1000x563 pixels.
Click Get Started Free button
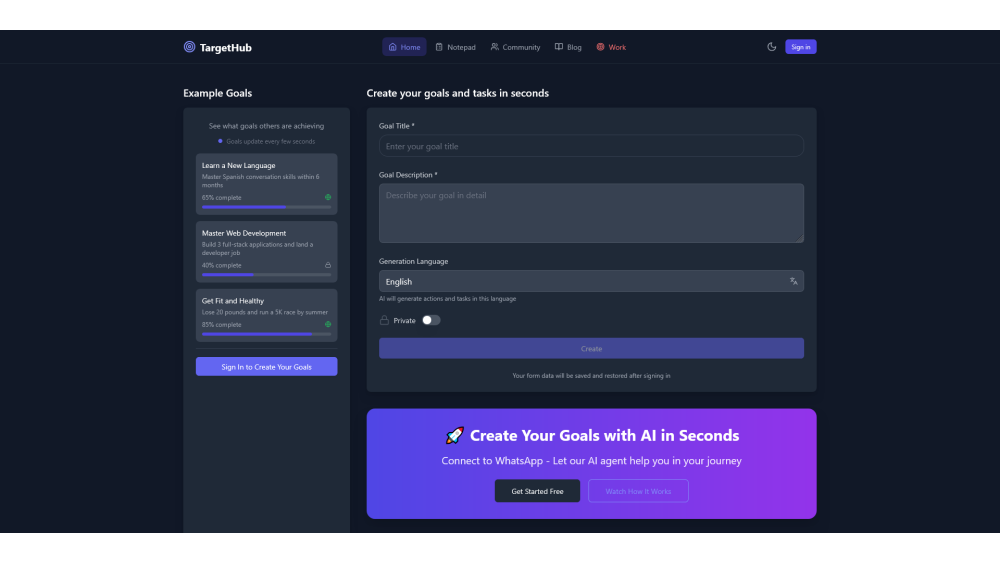pyautogui.click(x=537, y=491)
